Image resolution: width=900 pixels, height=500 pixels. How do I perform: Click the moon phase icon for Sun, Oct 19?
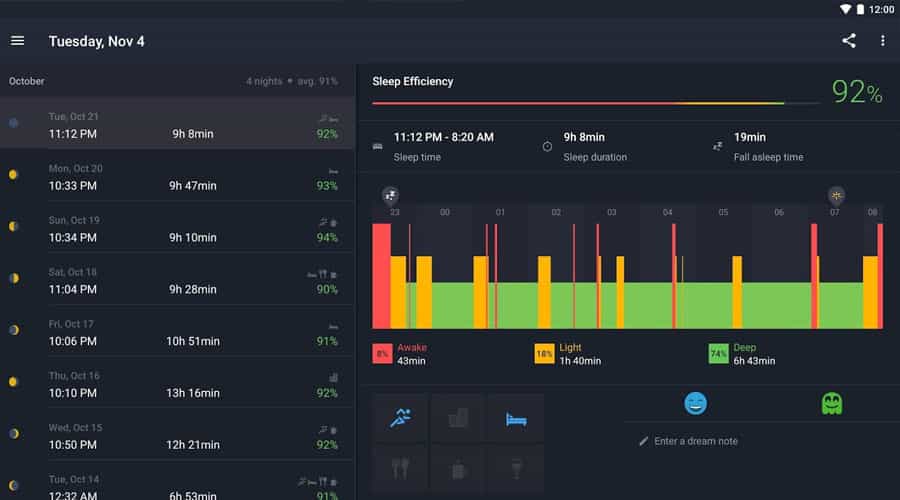13,226
